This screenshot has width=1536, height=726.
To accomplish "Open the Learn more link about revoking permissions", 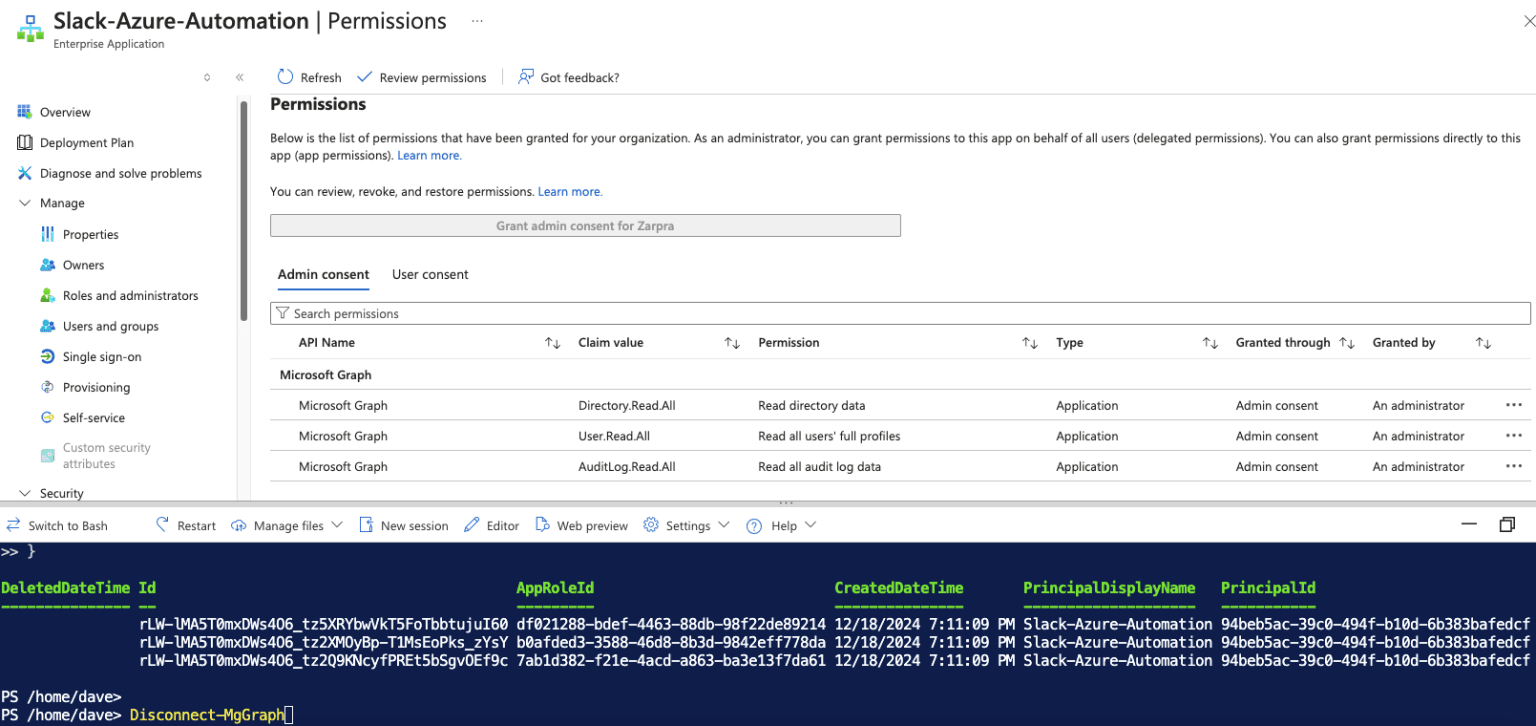I will [x=569, y=191].
